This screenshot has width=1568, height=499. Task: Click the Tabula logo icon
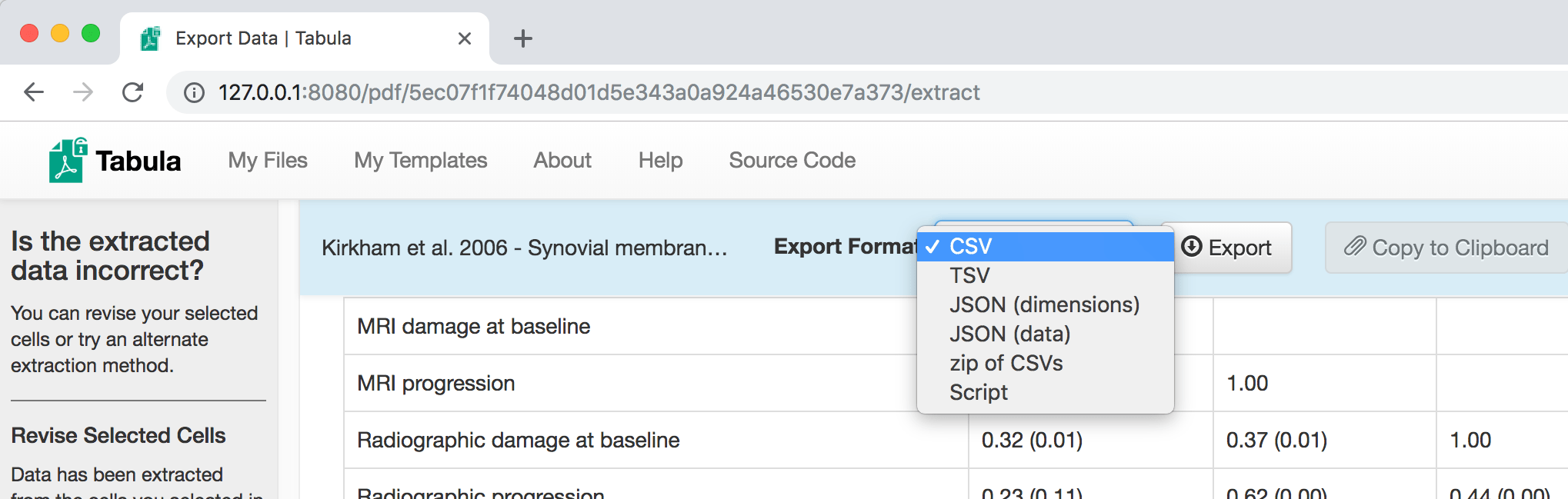coord(68,161)
